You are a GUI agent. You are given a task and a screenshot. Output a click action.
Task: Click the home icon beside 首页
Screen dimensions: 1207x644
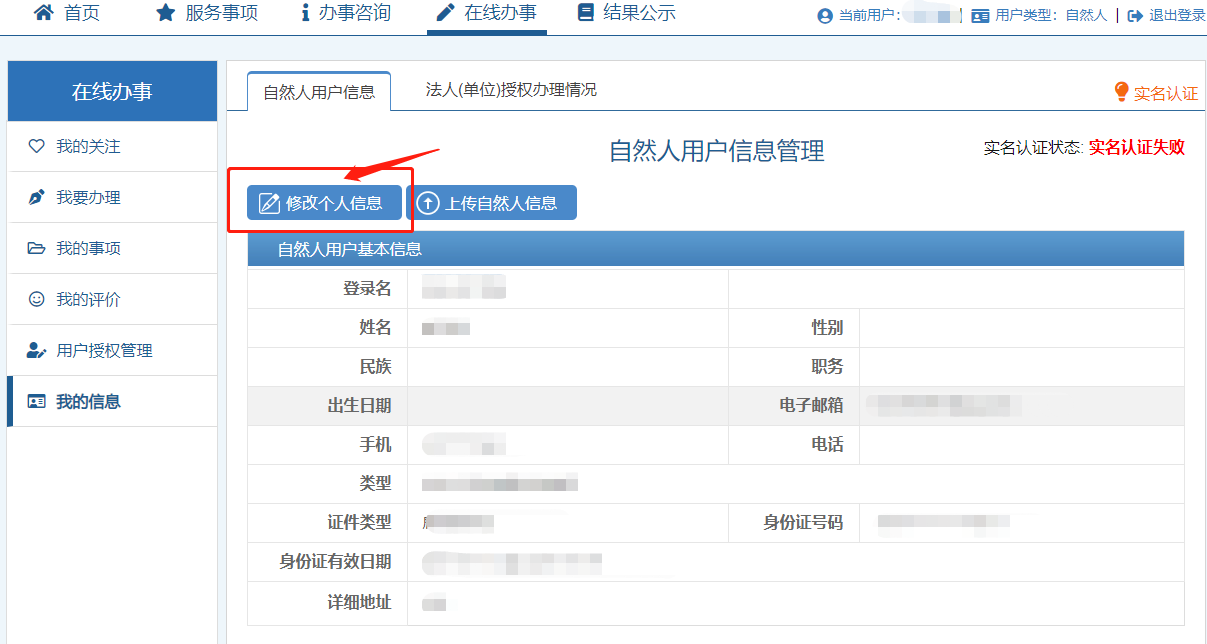tap(43, 13)
